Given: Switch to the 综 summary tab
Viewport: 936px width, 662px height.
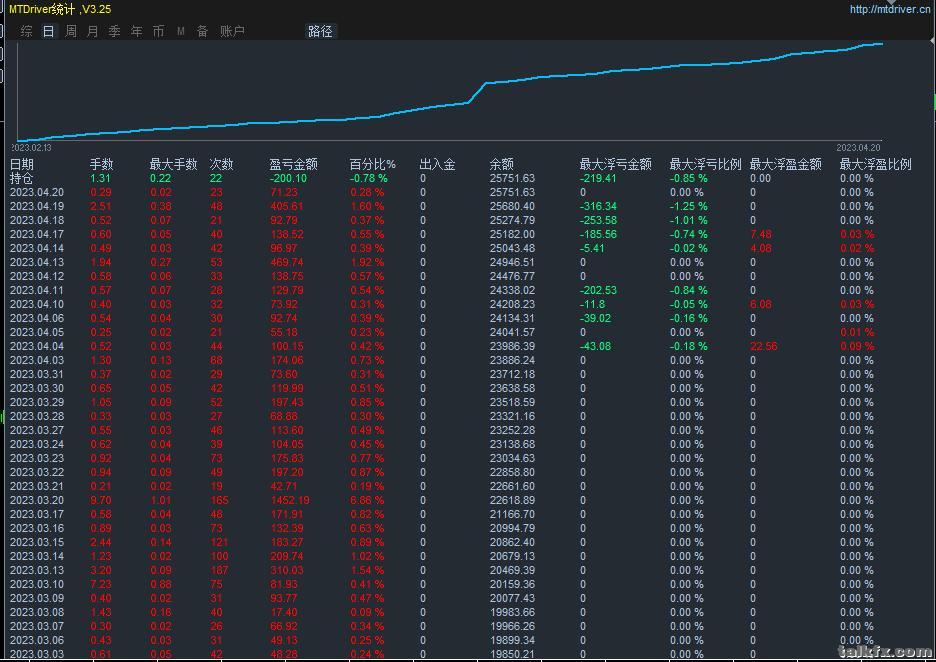Looking at the screenshot, I should (x=26, y=31).
